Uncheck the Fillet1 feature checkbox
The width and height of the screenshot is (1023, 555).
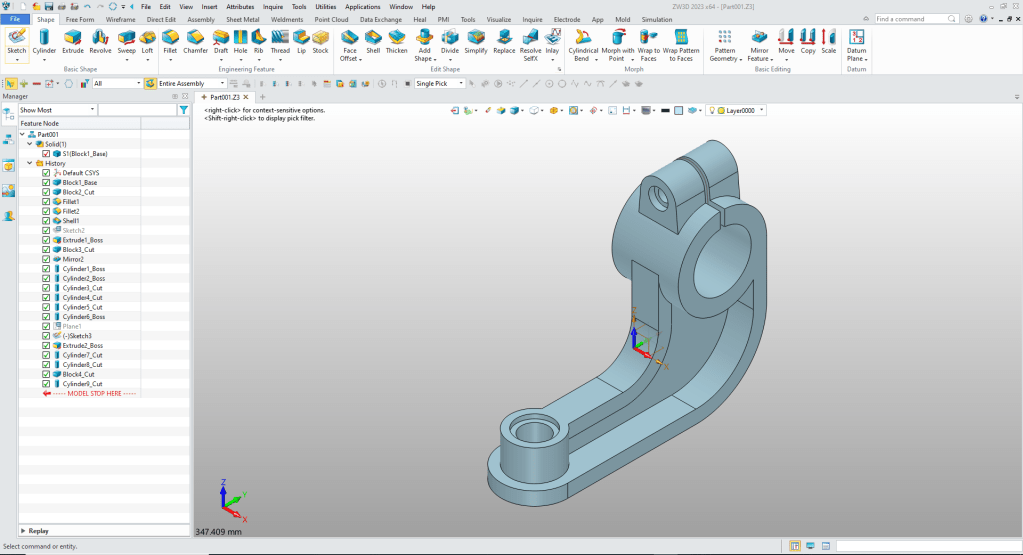[x=46, y=202]
